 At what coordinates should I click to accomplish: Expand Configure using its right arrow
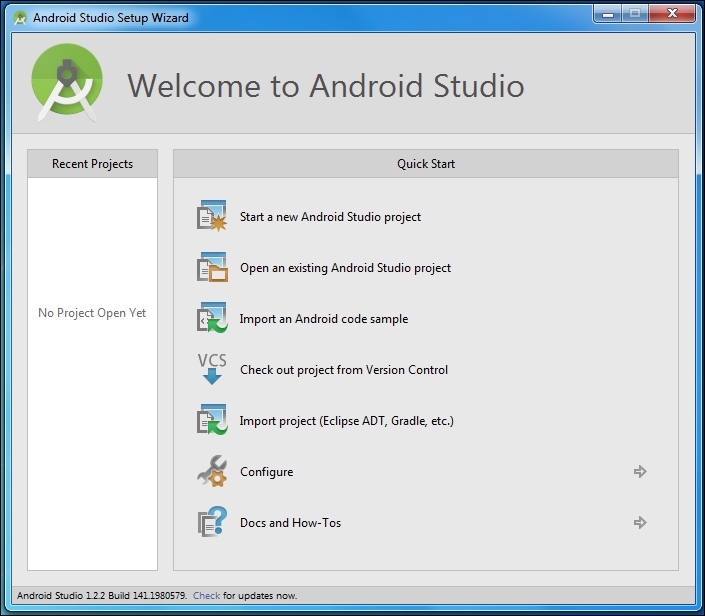click(x=640, y=471)
